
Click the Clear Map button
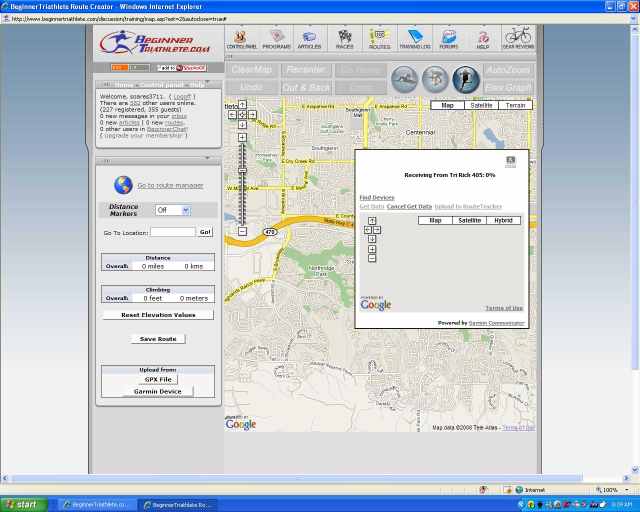[252, 70]
